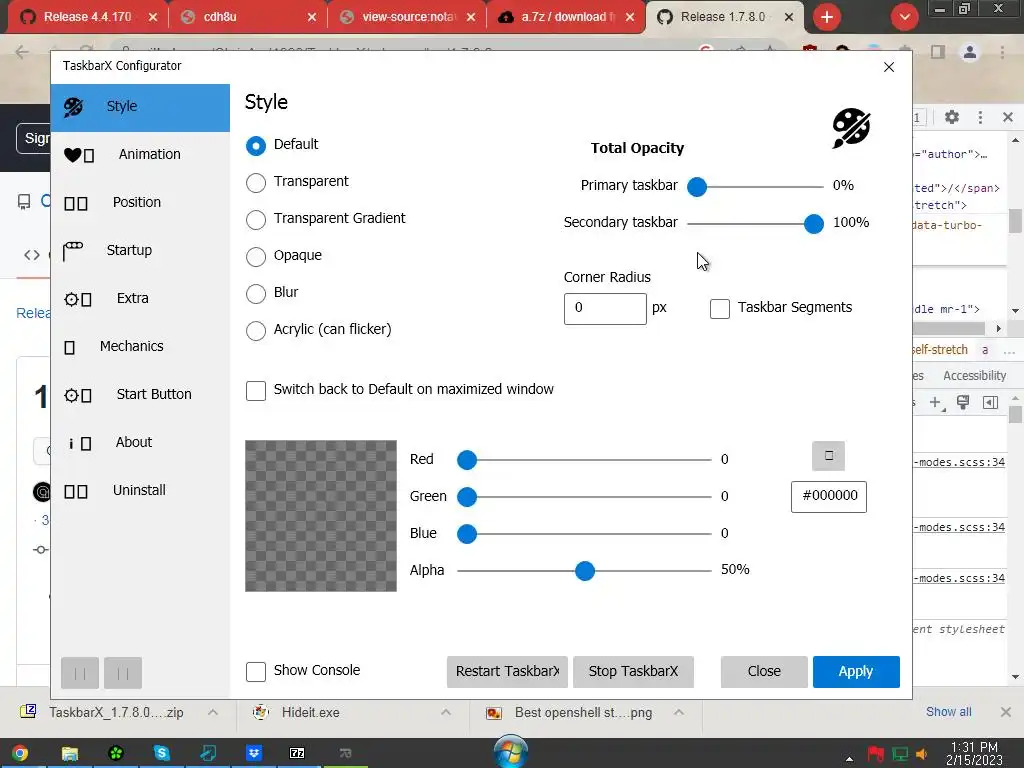This screenshot has width=1024, height=768.
Task: Click the checkered color preview swatch
Action: point(321,516)
